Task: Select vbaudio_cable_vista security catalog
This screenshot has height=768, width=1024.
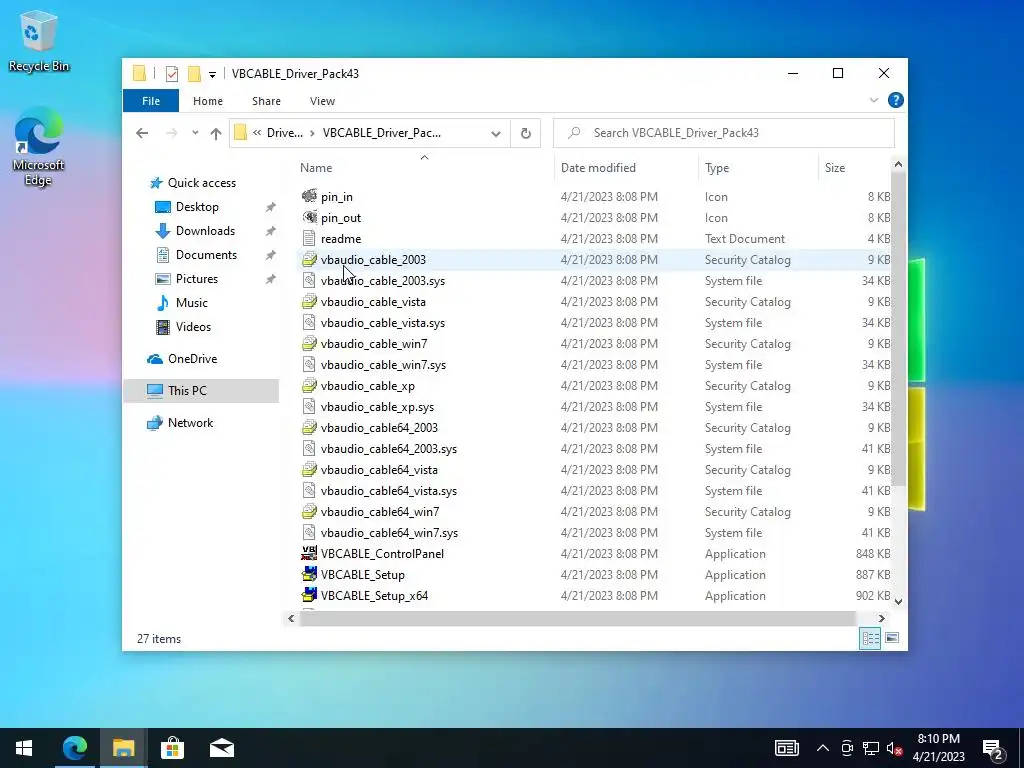Action: pos(373,302)
